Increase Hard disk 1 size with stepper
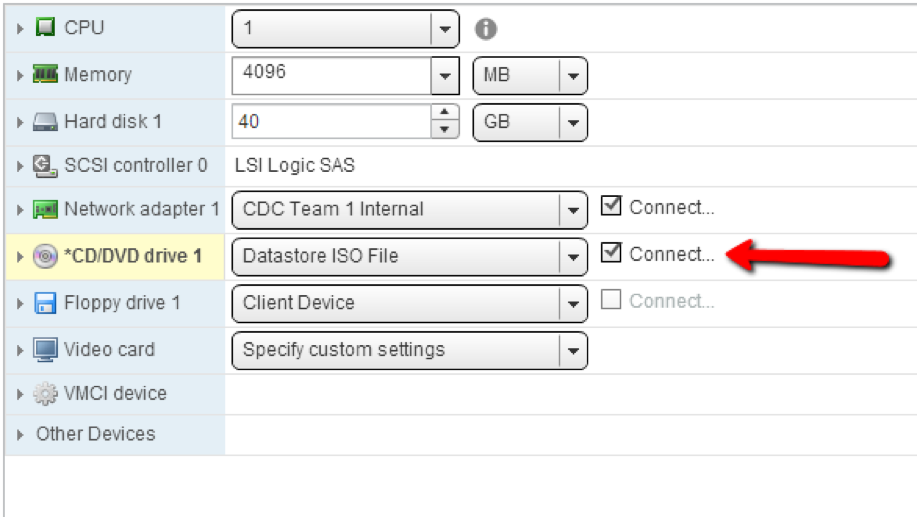The image size is (917, 517). pyautogui.click(x=445, y=114)
